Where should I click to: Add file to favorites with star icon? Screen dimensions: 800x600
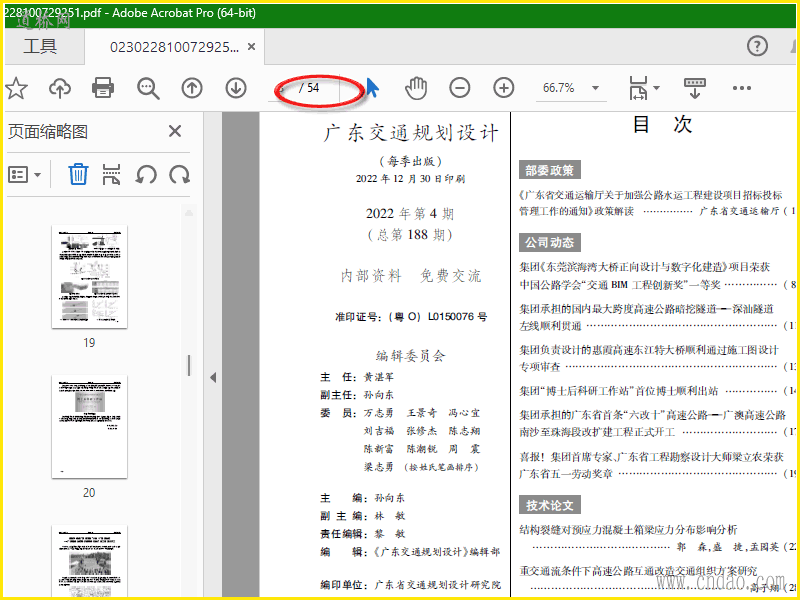(16, 88)
